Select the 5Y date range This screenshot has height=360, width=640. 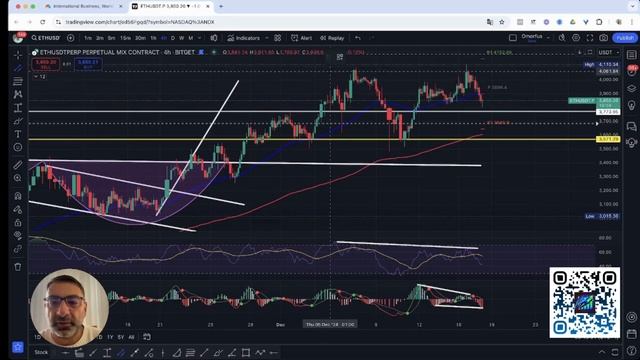click(x=121, y=337)
